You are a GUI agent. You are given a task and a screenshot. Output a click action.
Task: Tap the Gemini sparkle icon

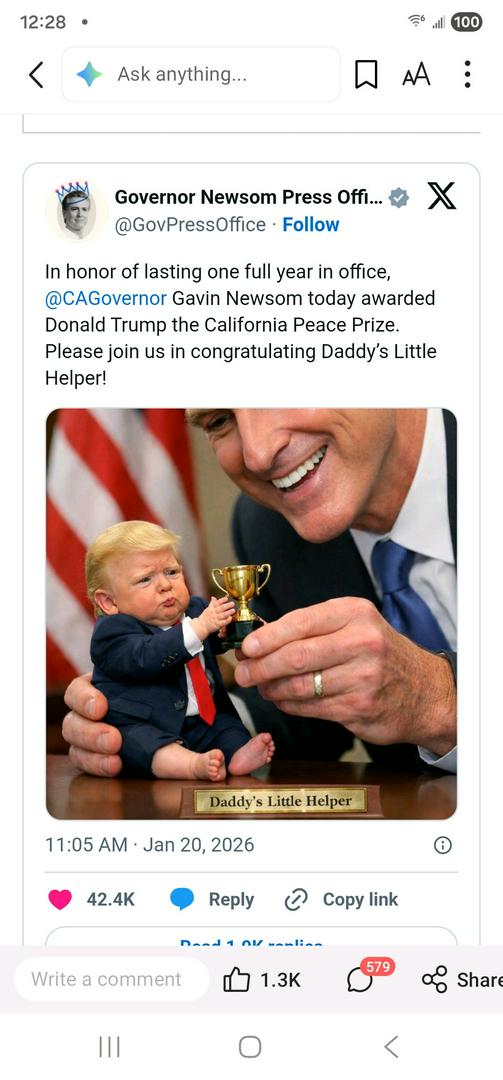tap(90, 74)
